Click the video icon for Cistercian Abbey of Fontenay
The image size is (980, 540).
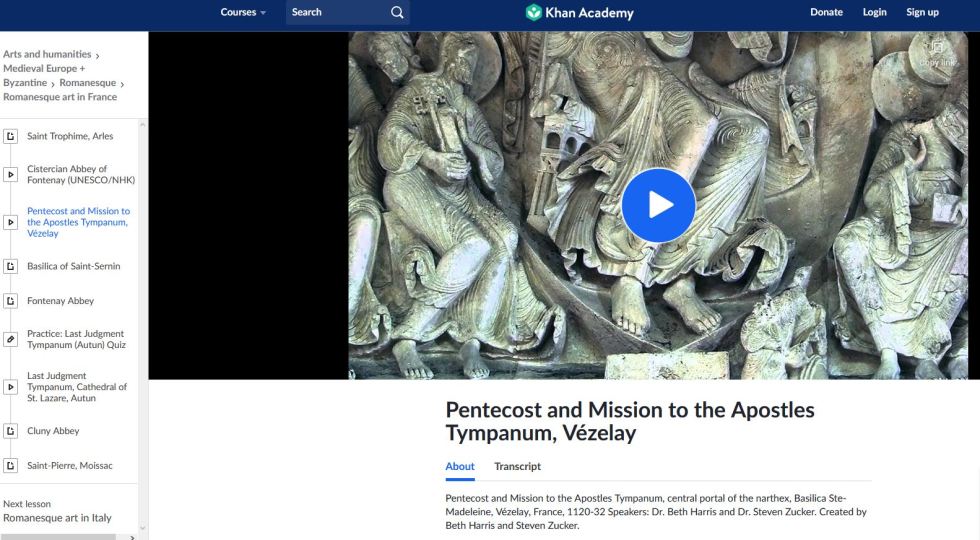coord(11,174)
